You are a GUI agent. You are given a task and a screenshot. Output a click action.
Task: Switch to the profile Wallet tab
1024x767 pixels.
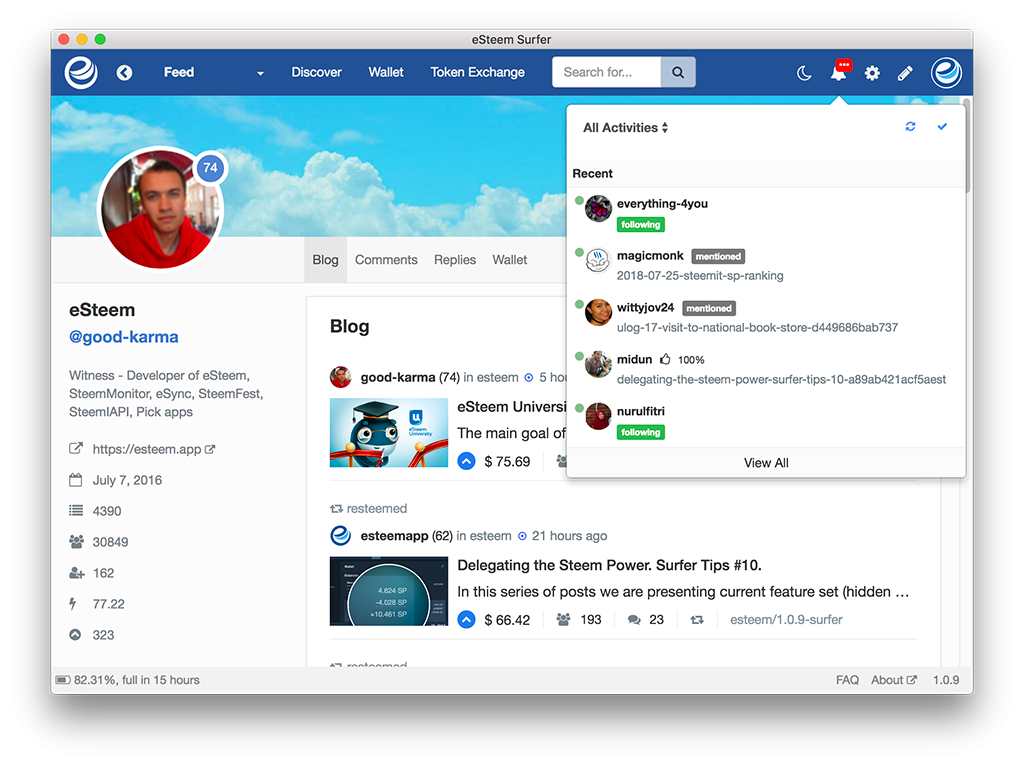tap(509, 259)
